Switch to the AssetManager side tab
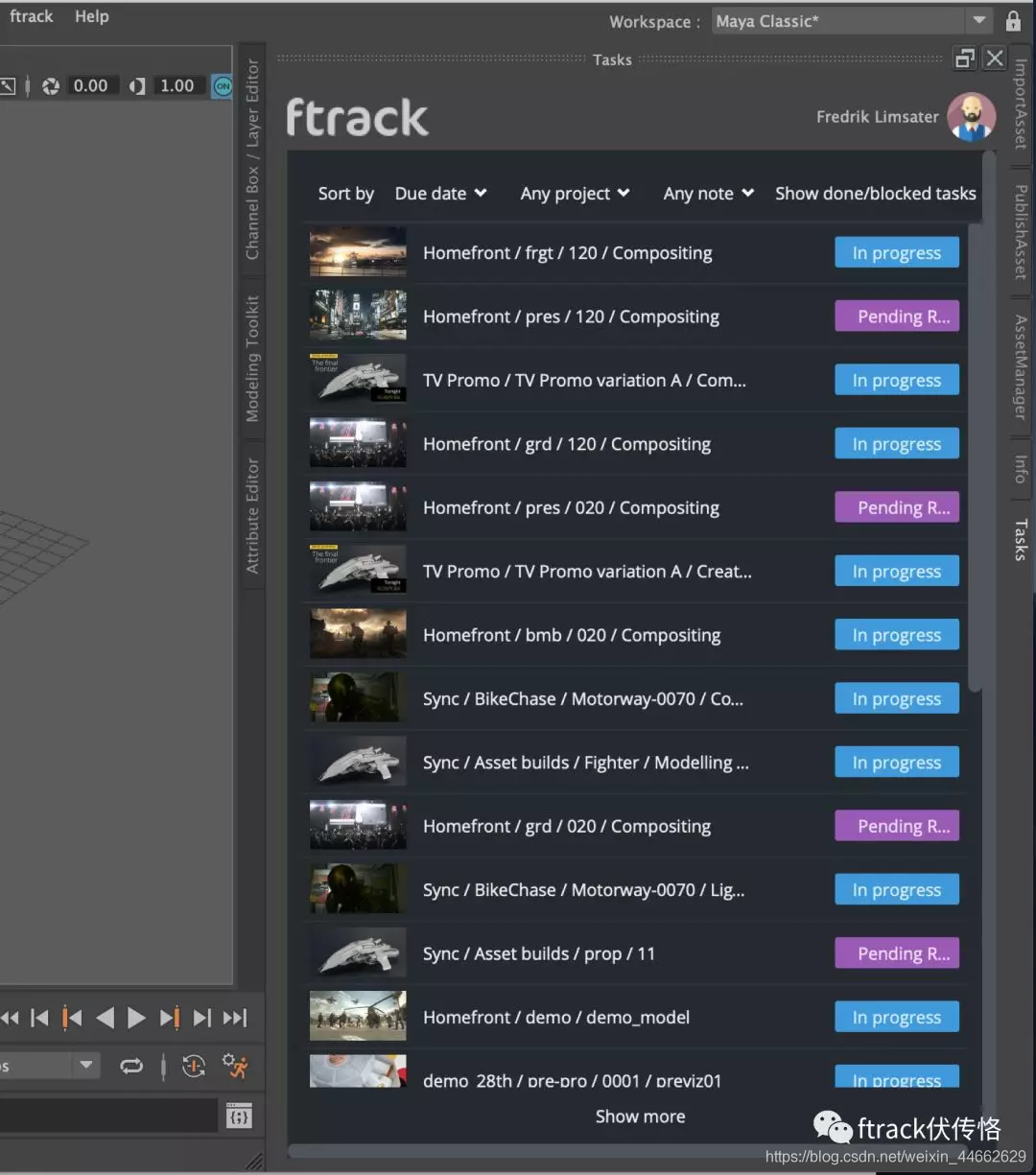Viewport: 1036px width, 1175px height. click(x=1020, y=367)
